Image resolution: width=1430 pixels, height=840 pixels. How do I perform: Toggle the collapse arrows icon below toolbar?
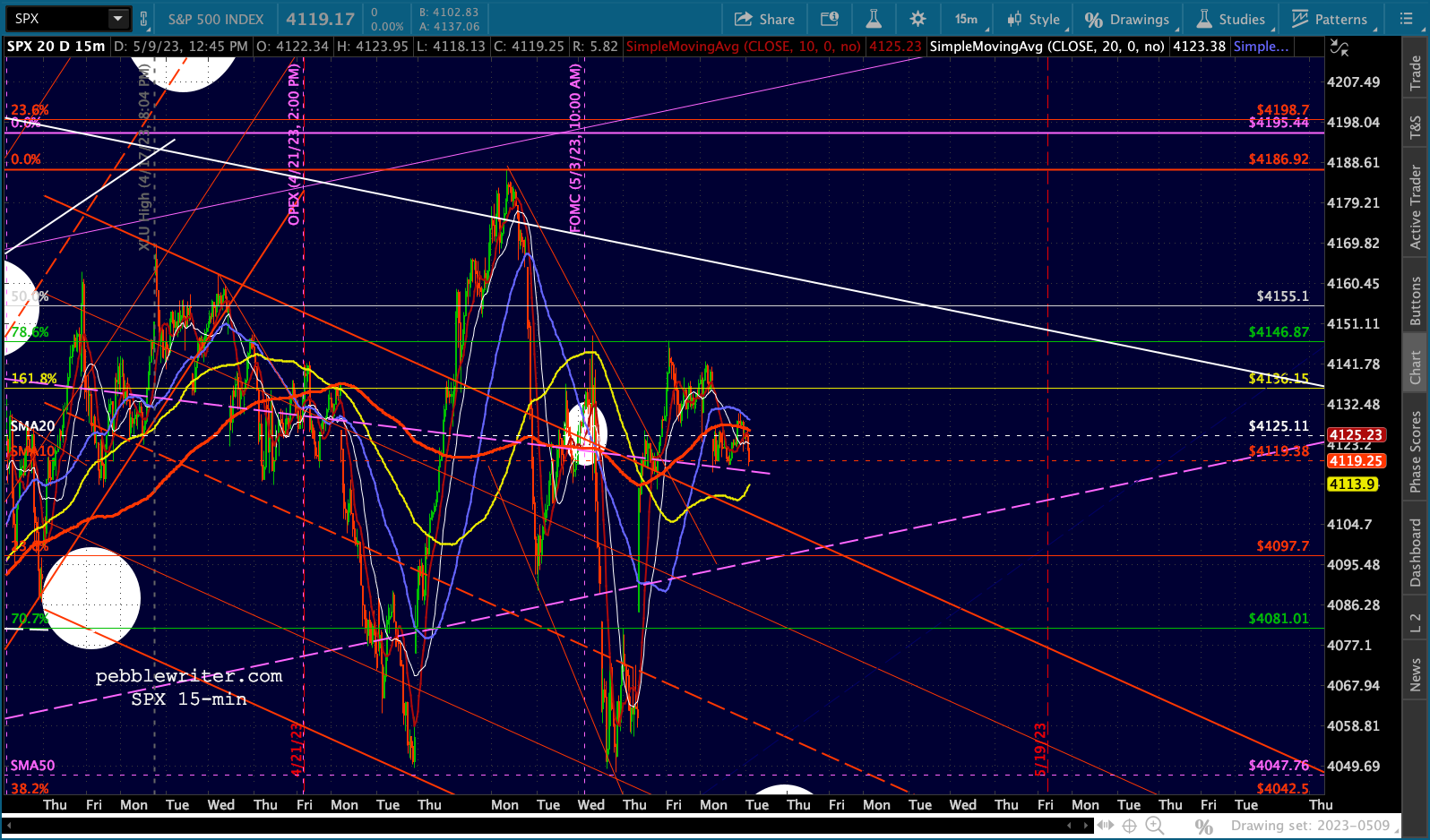(x=1339, y=47)
